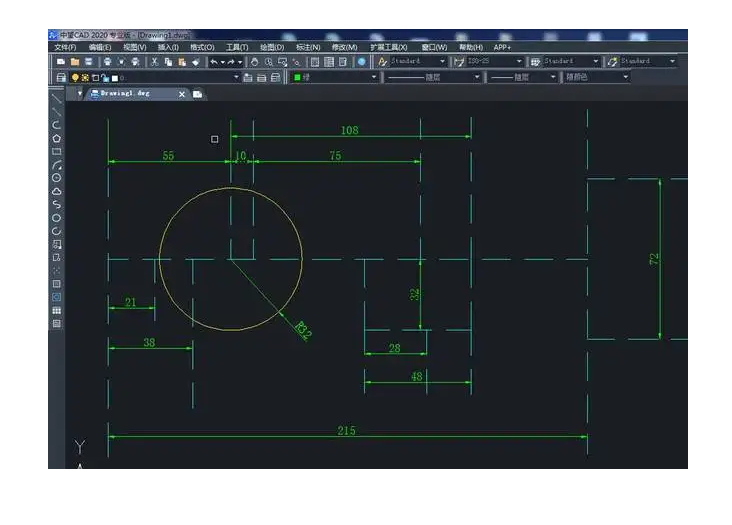The image size is (732, 525).
Task: Toggle the layer lock padlock
Action: click(x=105, y=77)
